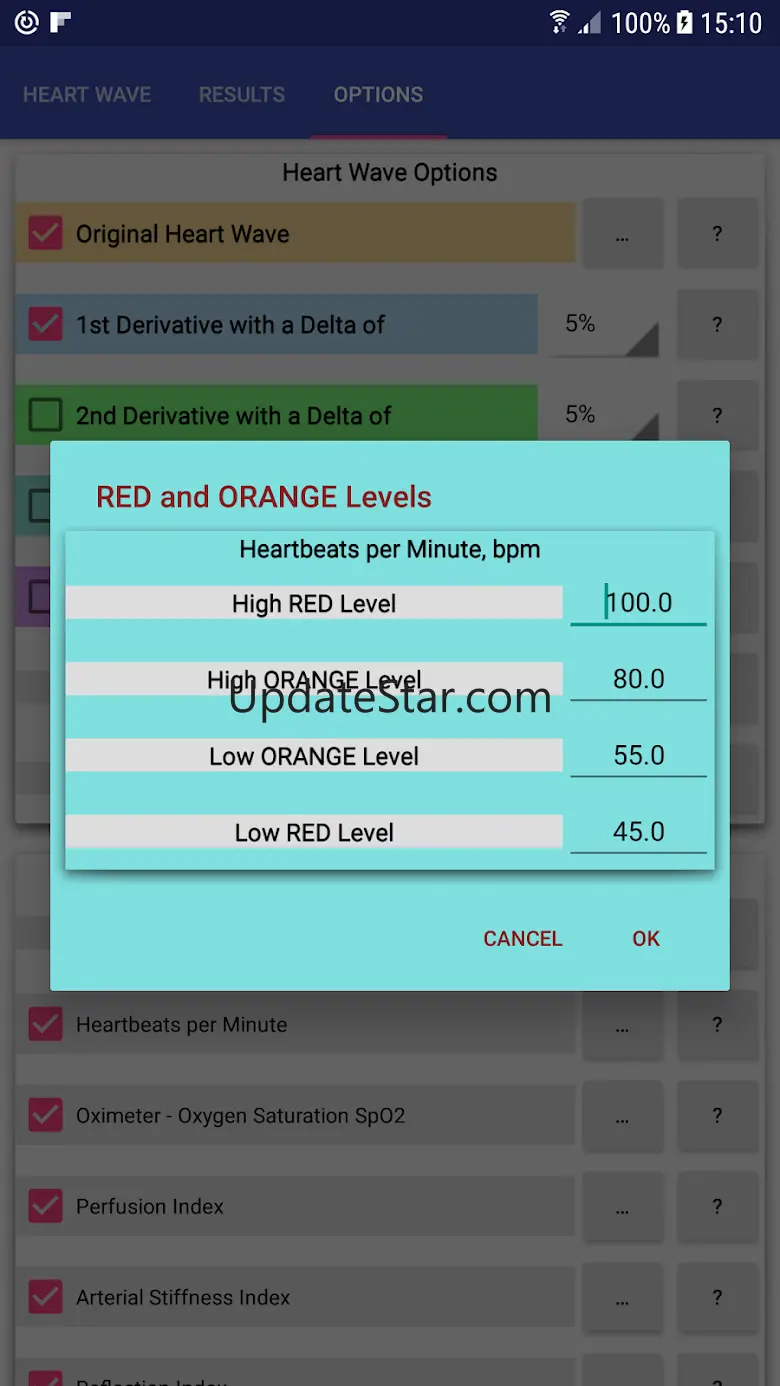Image resolution: width=780 pixels, height=1386 pixels.
Task: Open Arterial Stiffness Index settings button
Action: click(x=623, y=1297)
